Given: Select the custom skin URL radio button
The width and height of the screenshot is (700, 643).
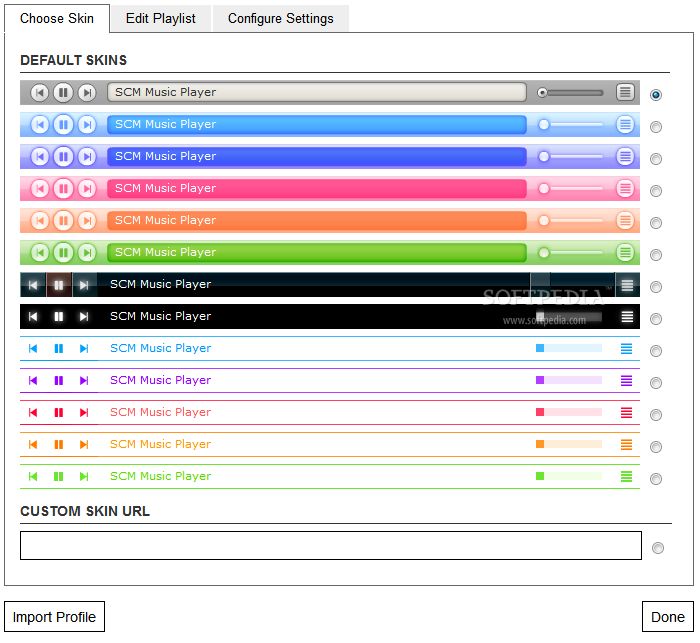Looking at the screenshot, I should tap(658, 548).
